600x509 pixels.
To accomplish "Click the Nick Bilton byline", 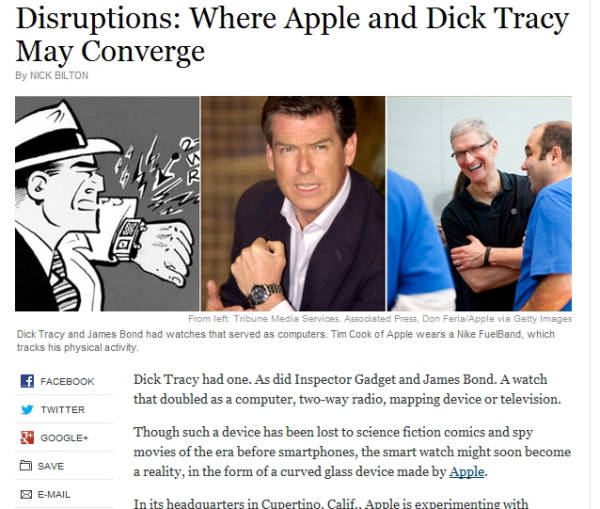I will [x=52, y=75].
